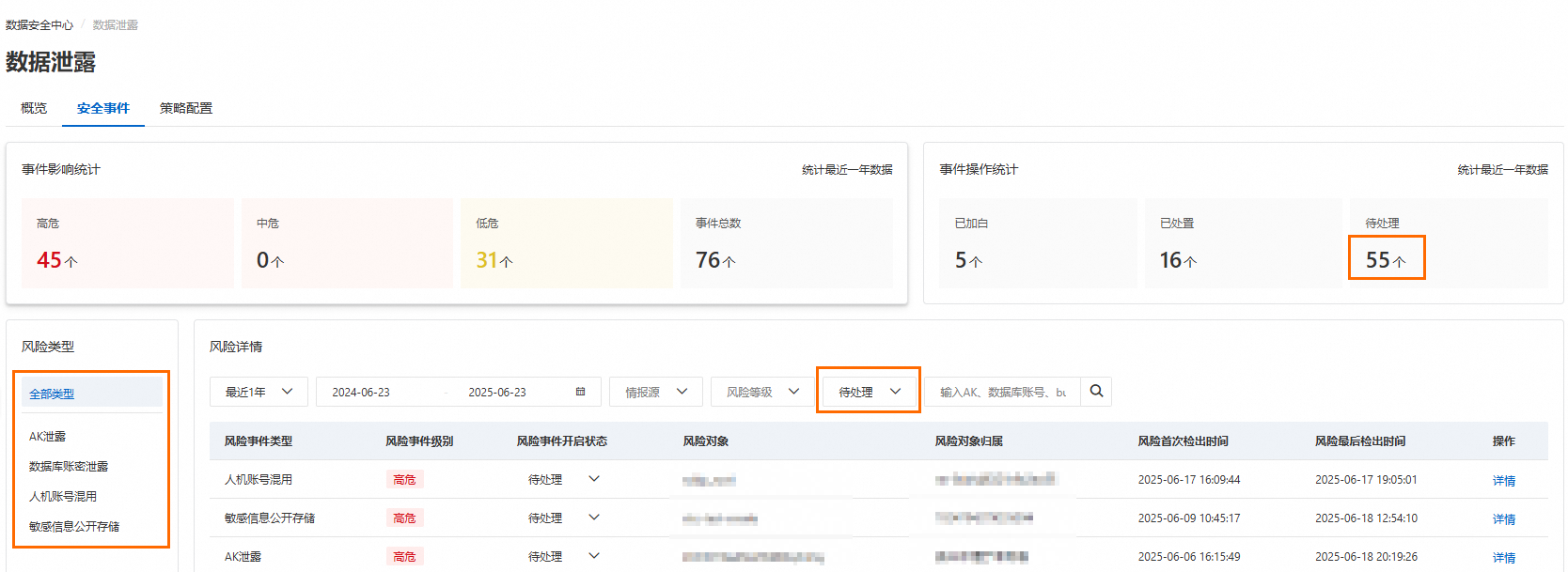Click the timestamp 2025-06-06 16:15:49

1189,556
